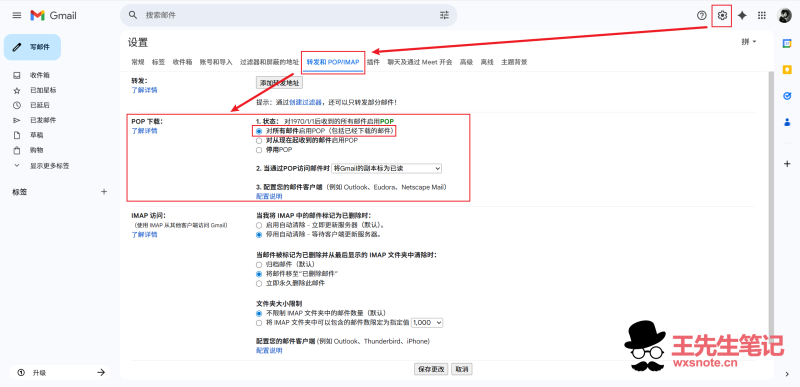Image resolution: width=800 pixels, height=387 pixels.
Task: Switch to 过滤器和屏蔽的地址 tab
Action: pyautogui.click(x=269, y=62)
